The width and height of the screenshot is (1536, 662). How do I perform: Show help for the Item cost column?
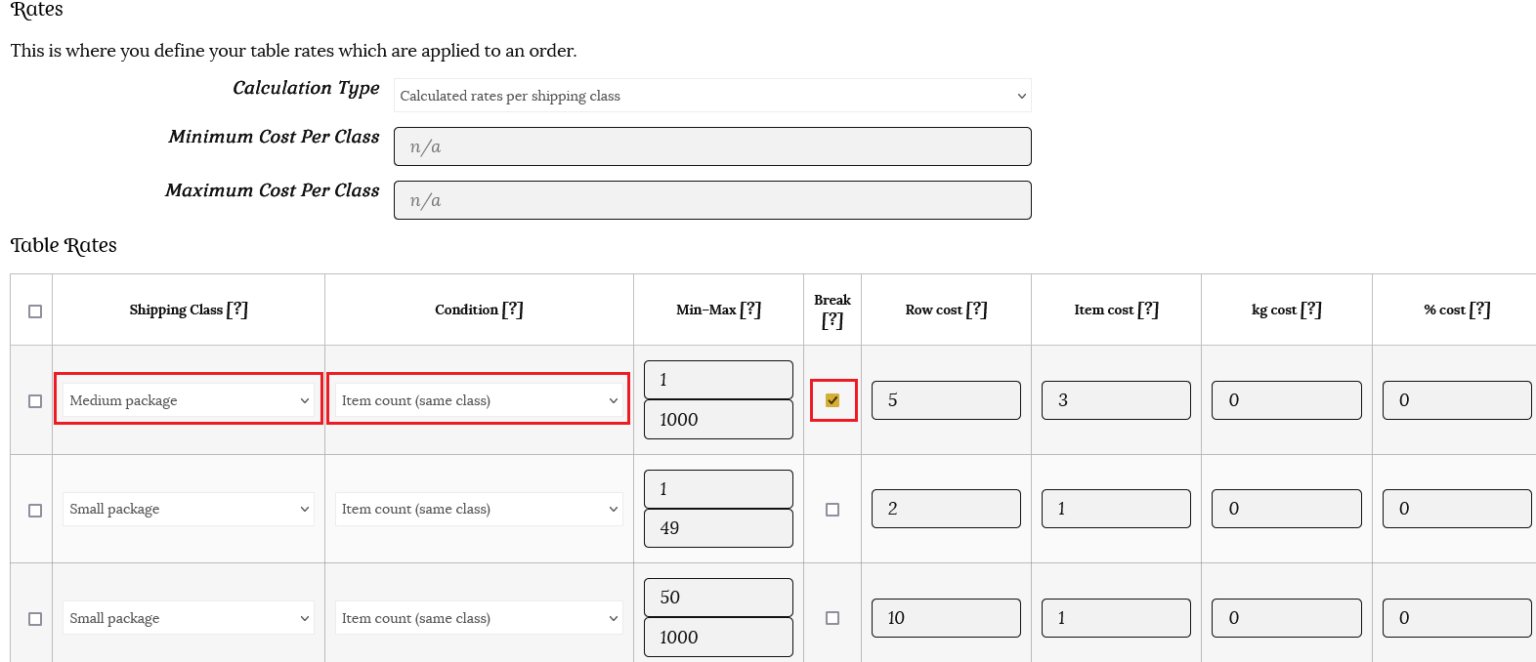pos(1148,310)
